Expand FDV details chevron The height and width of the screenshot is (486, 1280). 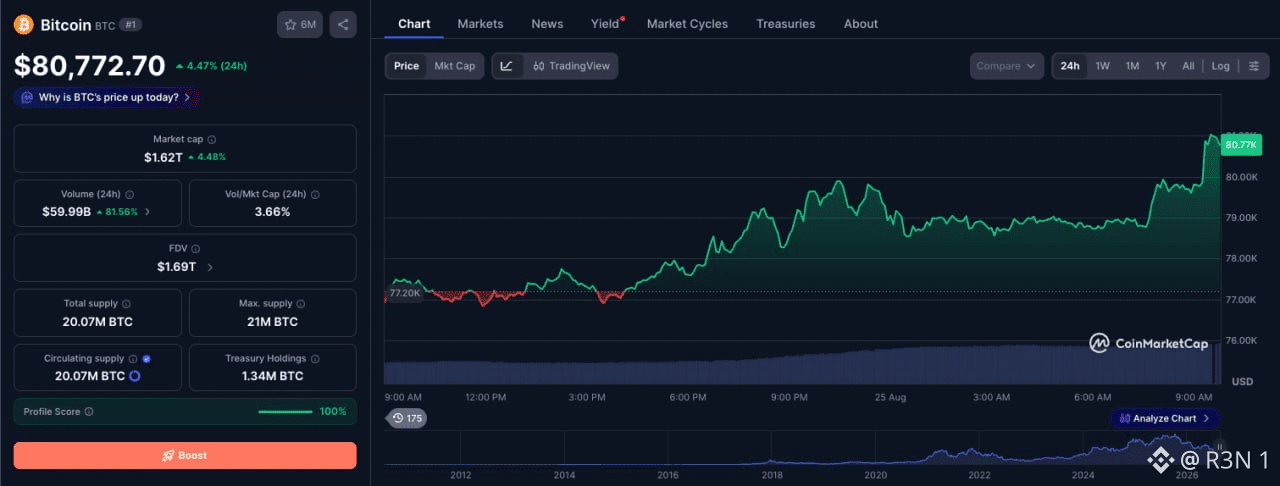point(210,267)
